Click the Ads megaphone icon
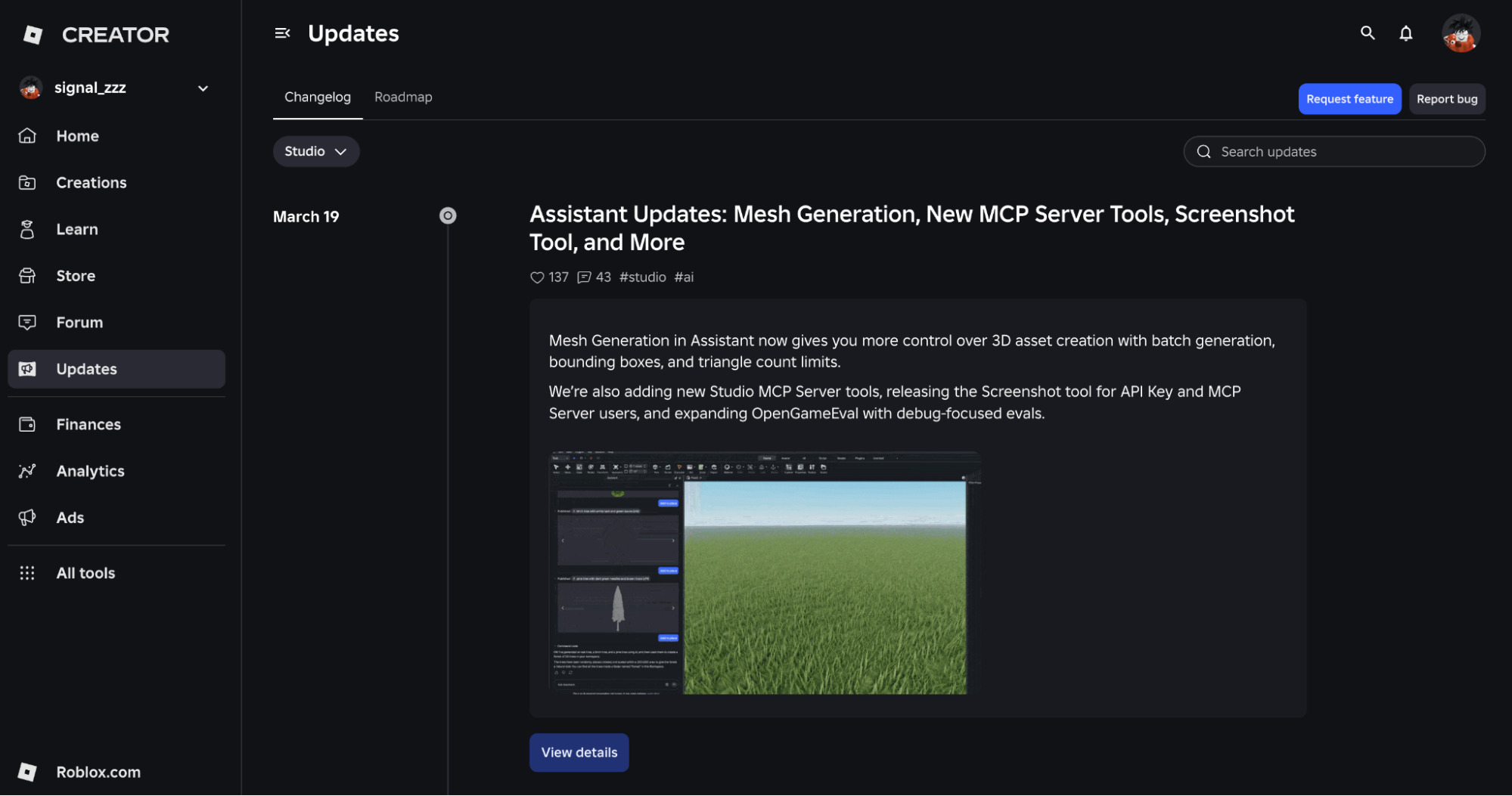 (27, 518)
